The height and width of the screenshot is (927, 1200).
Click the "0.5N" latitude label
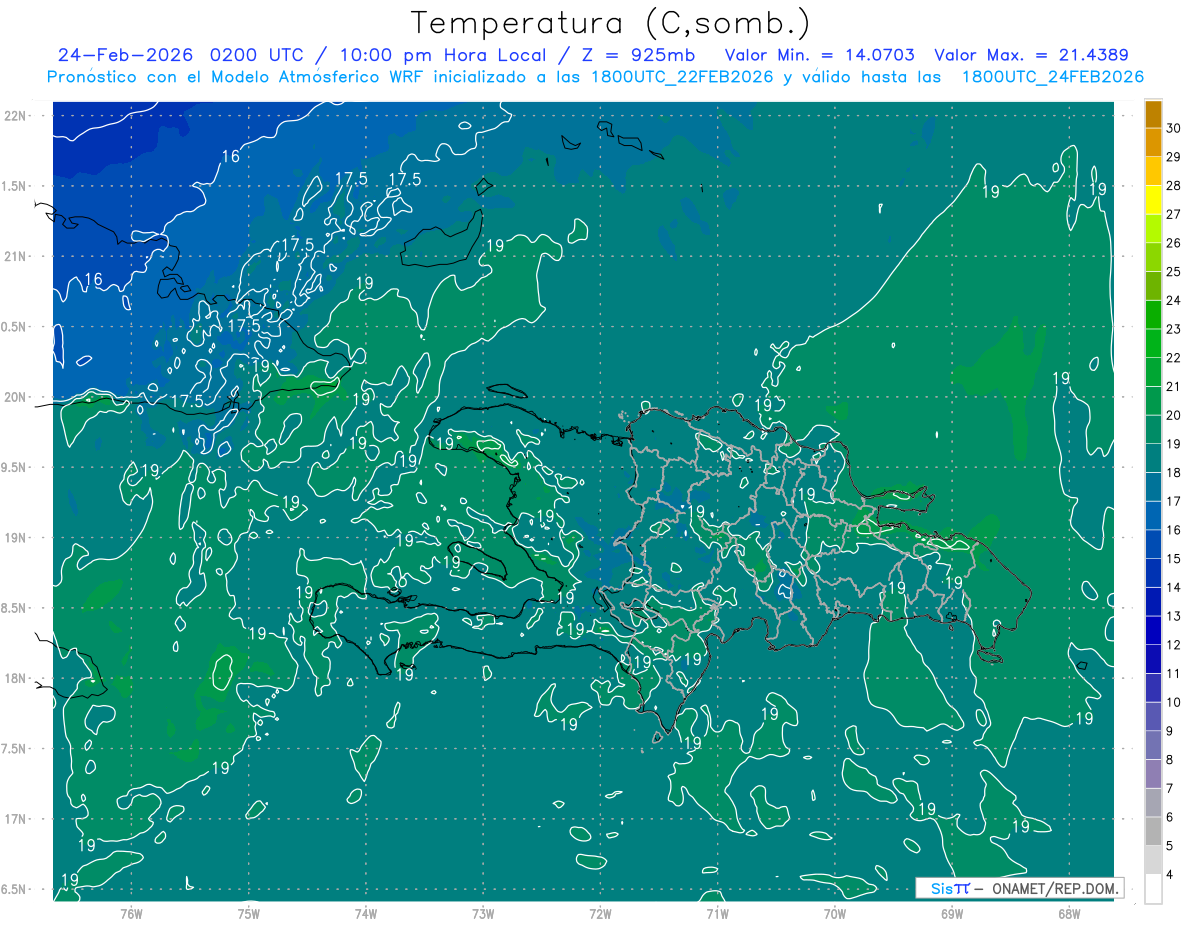pyautogui.click(x=15, y=327)
